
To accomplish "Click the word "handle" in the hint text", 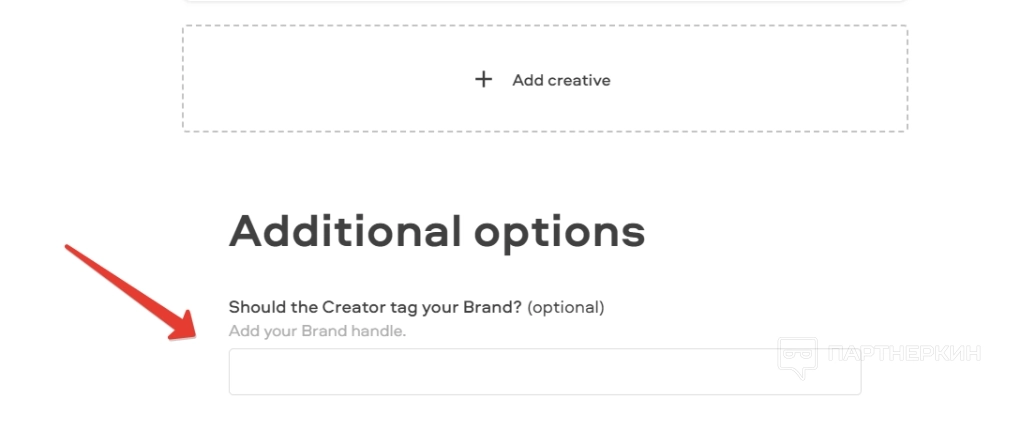I will pyautogui.click(x=379, y=330).
